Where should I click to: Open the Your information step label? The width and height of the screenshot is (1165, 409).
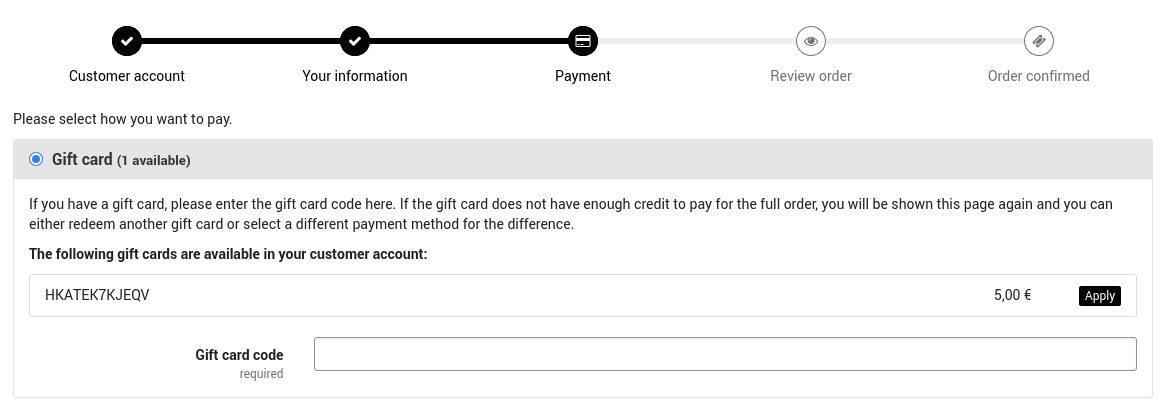pos(355,76)
